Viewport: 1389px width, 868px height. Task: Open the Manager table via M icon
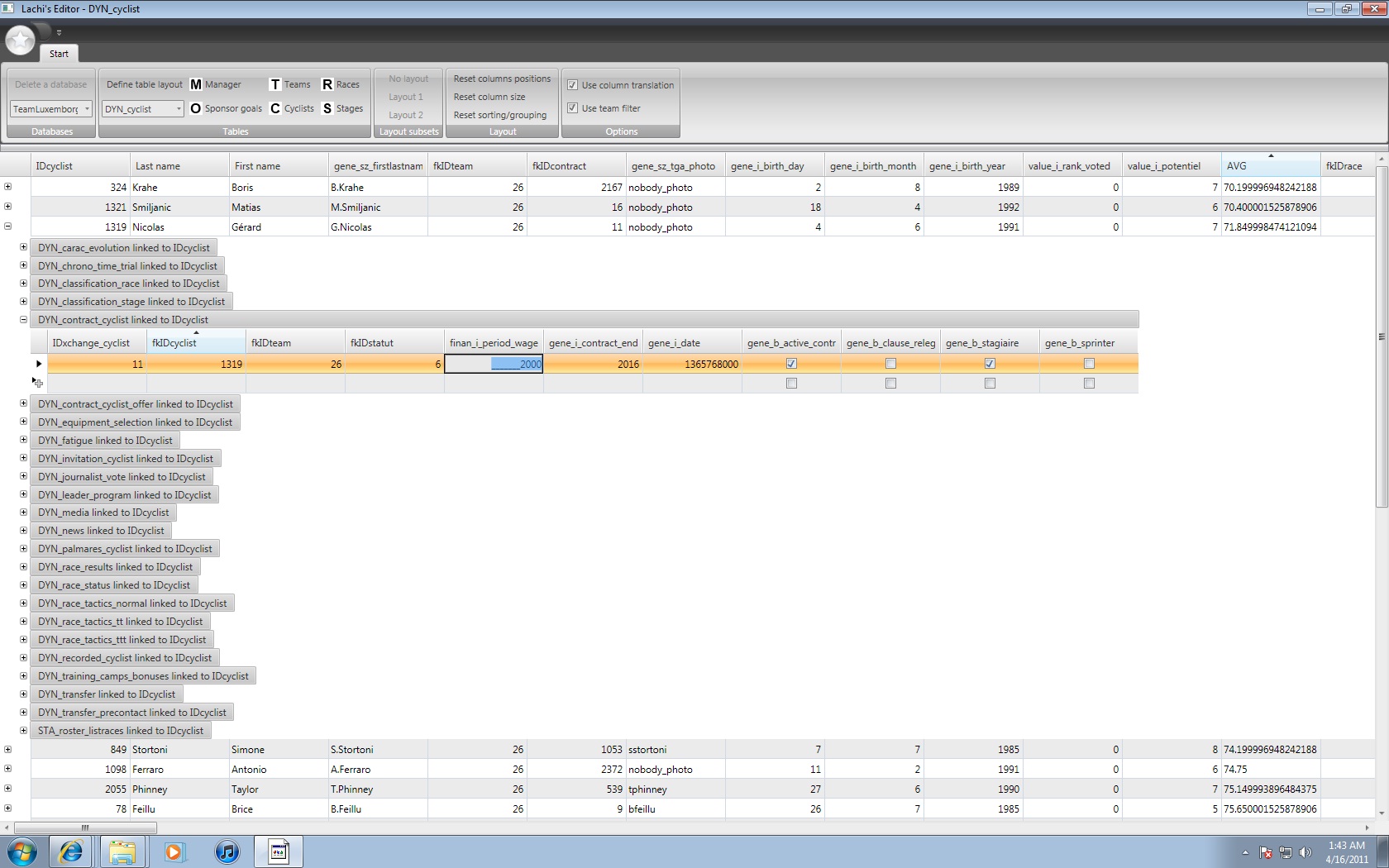point(196,84)
